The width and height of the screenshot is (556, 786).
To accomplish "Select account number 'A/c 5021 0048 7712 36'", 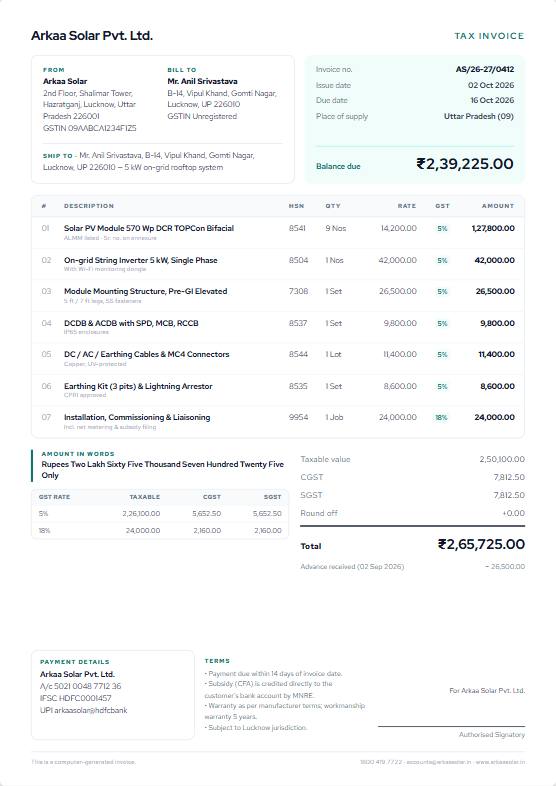I will tap(81, 686).
